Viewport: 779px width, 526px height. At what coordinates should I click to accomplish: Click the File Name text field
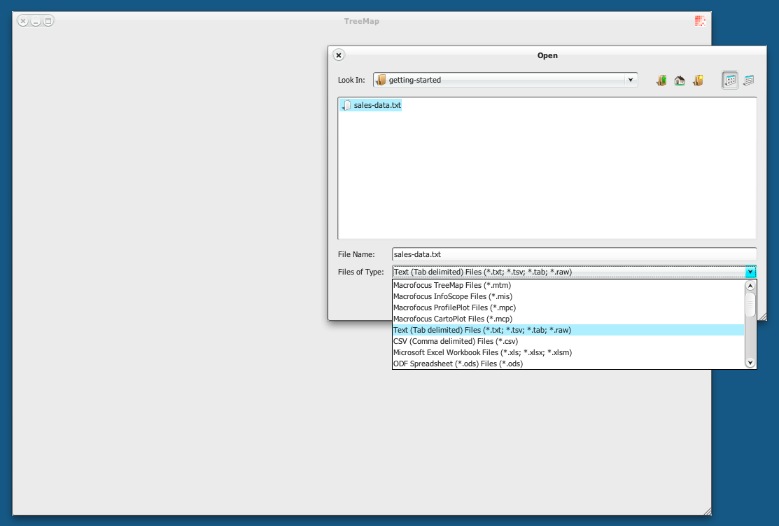point(574,255)
